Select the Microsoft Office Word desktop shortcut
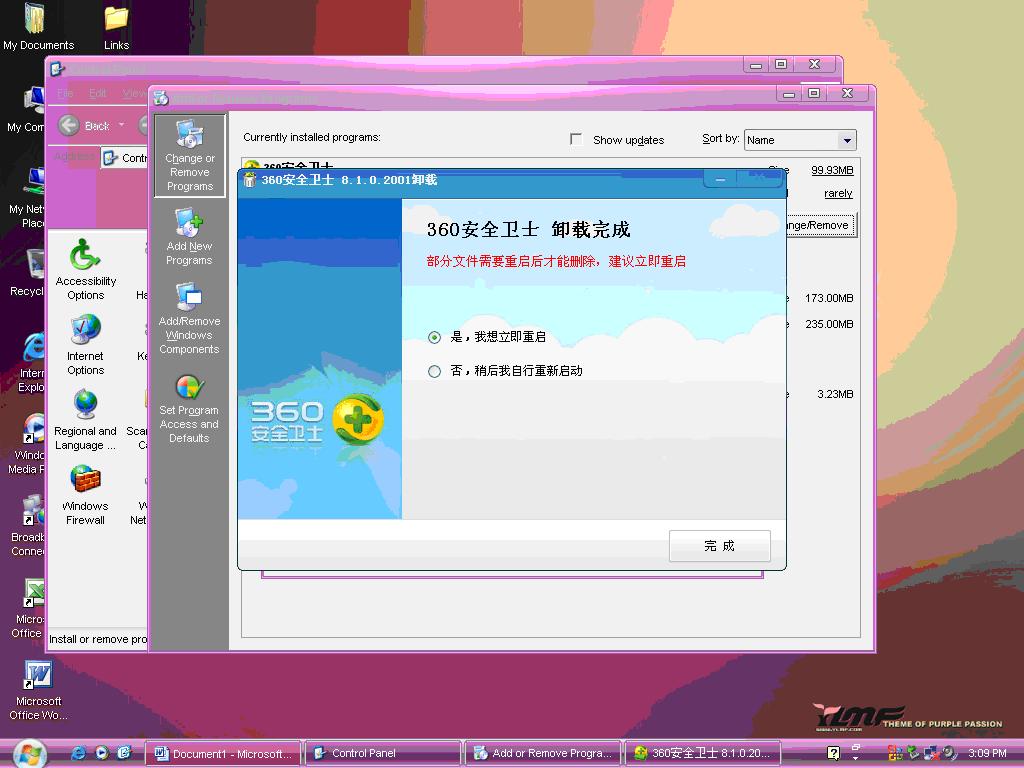Viewport: 1024px width, 768px height. tap(38, 691)
